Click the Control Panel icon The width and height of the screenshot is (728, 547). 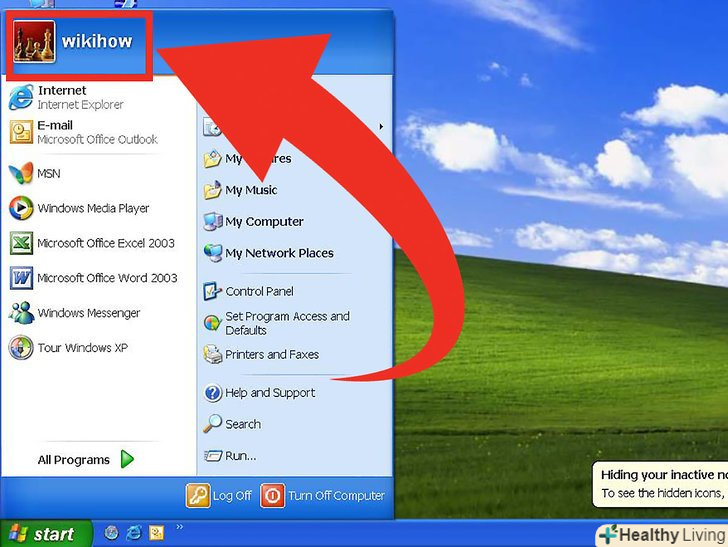[212, 291]
